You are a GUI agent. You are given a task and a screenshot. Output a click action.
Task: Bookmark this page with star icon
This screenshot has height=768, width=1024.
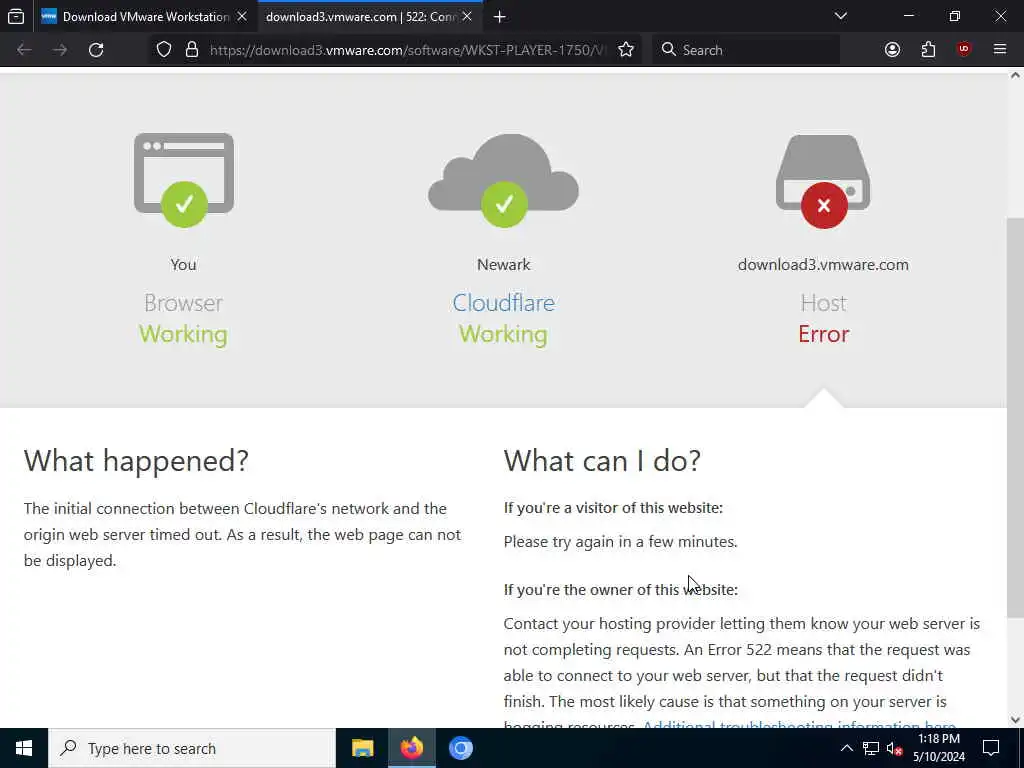click(x=626, y=50)
